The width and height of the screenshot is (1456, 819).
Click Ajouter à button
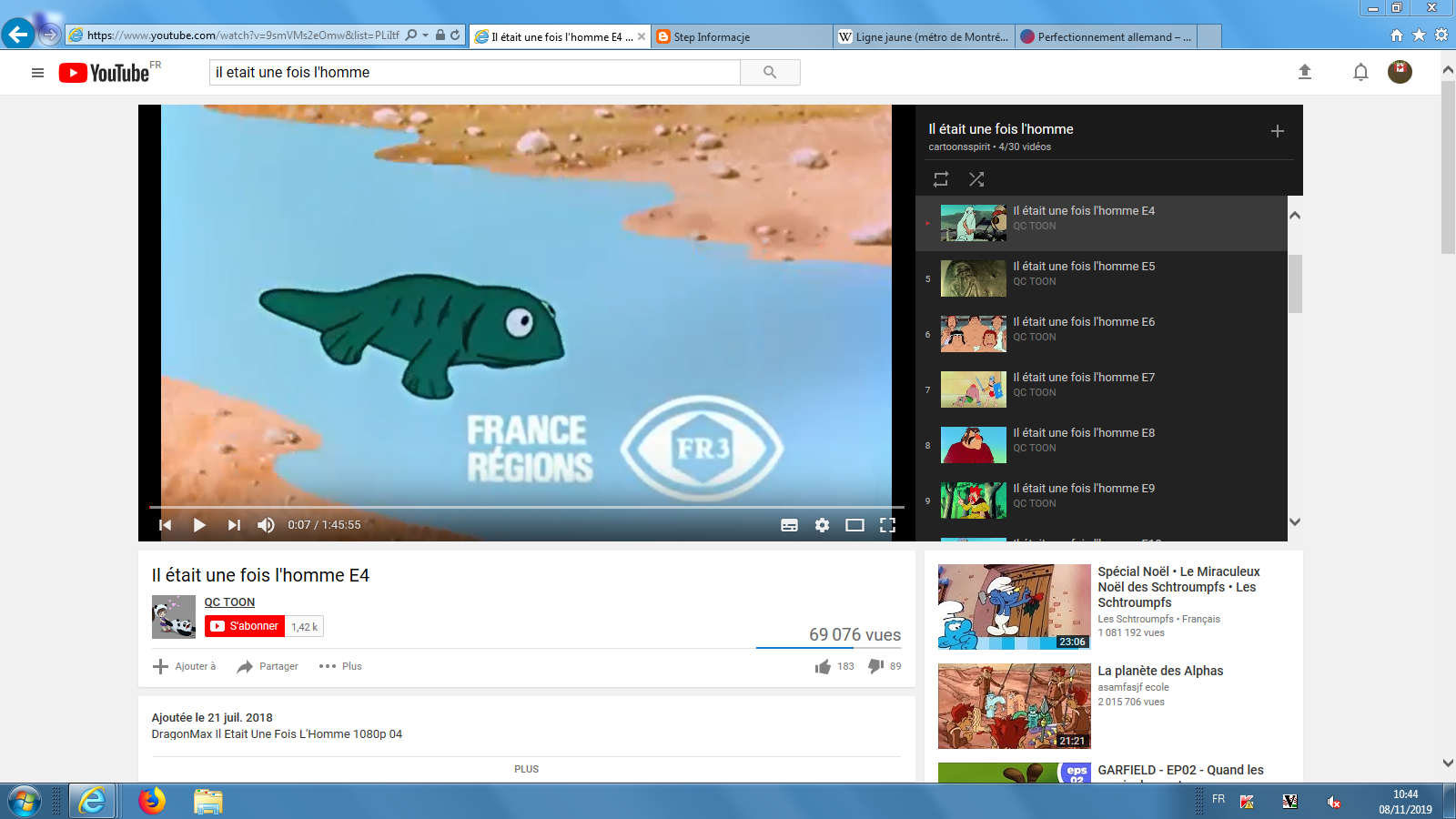pyautogui.click(x=185, y=666)
